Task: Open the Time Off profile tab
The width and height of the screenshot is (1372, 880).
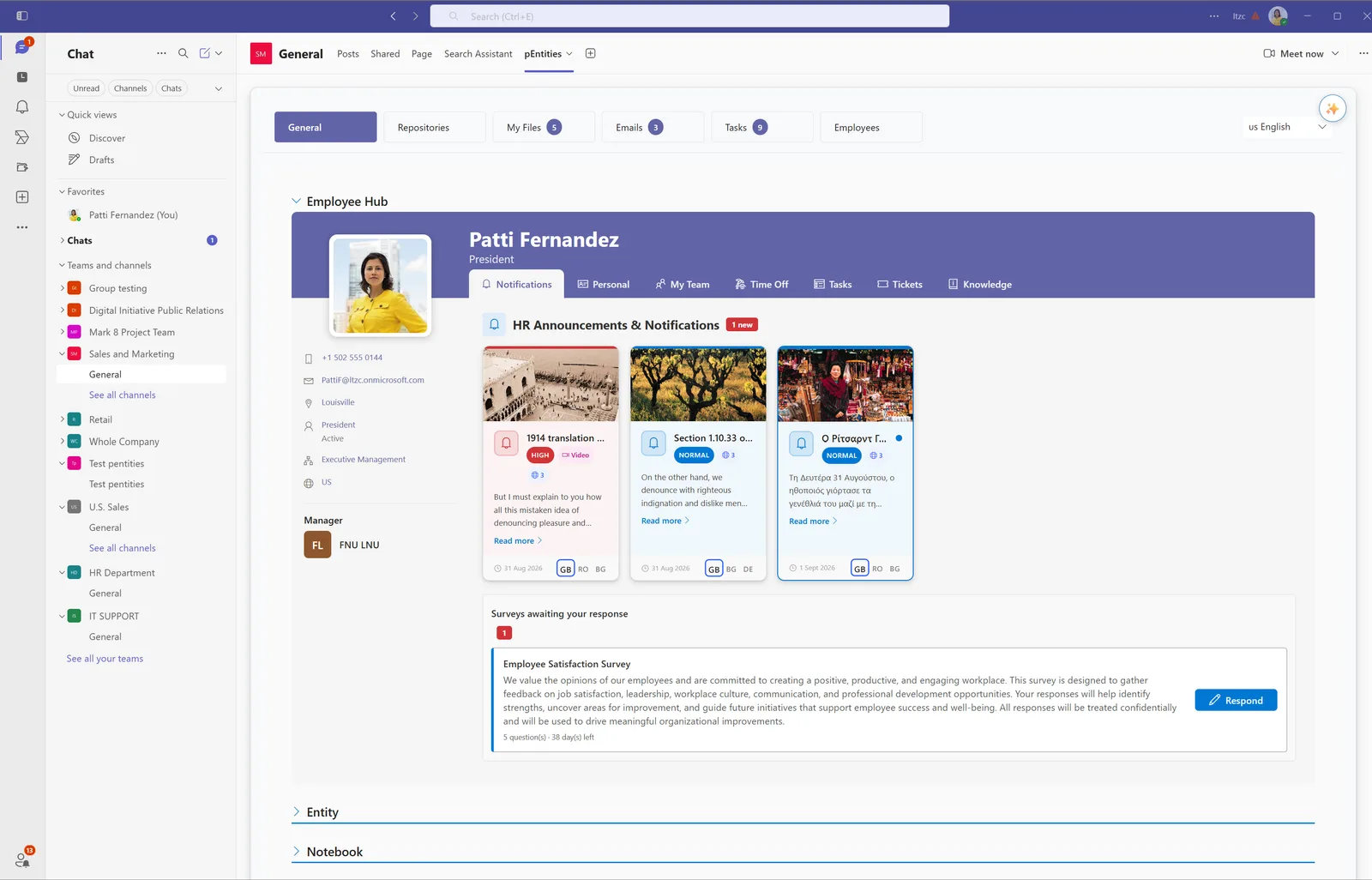Action: point(761,285)
